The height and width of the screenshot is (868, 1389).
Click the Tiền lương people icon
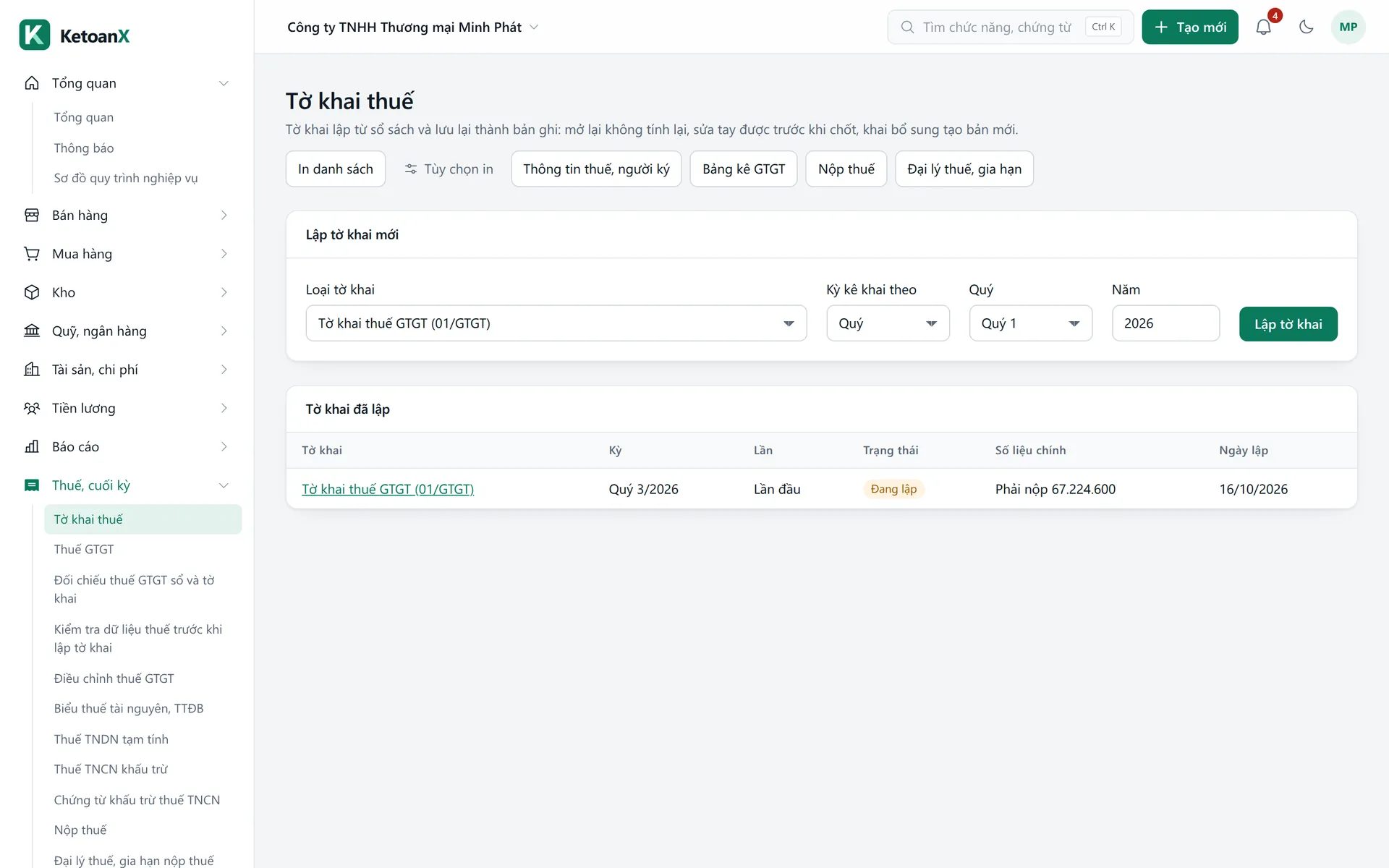[x=32, y=408]
